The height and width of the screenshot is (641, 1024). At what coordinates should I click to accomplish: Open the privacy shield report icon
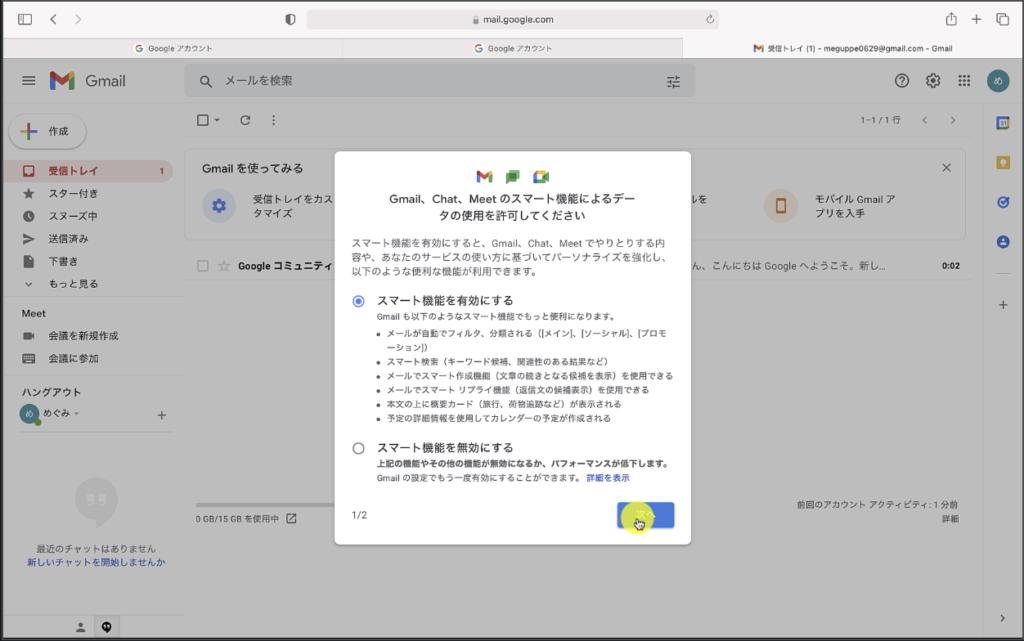pyautogui.click(x=291, y=20)
